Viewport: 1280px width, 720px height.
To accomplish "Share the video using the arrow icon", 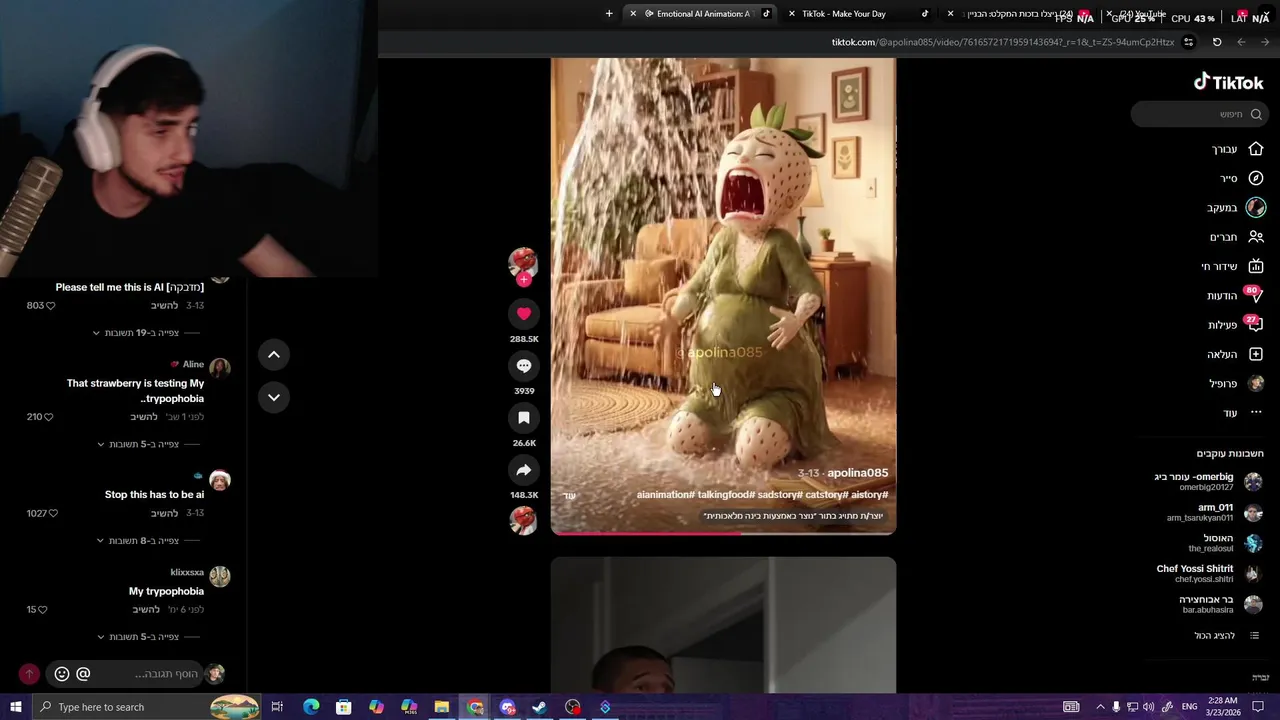I will tap(523, 470).
